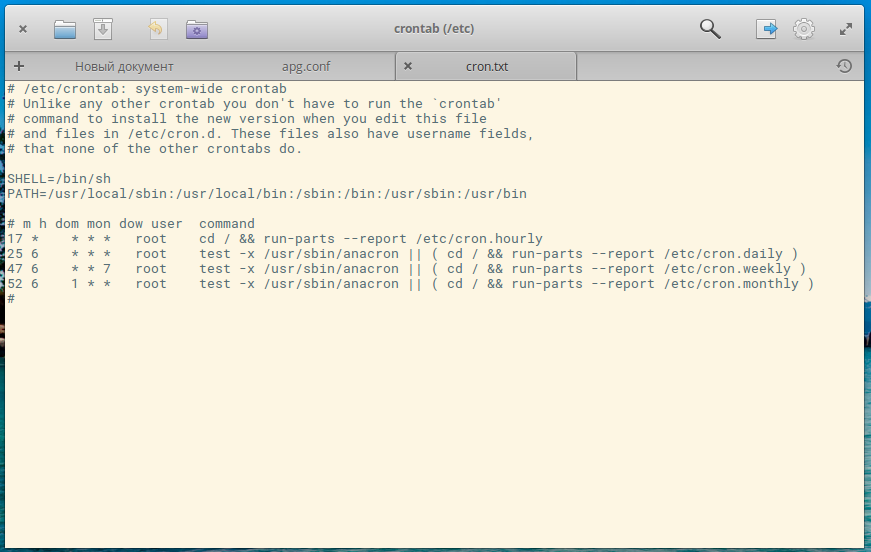Switch to the Новый документ tab
Screen dimensions: 871x552
[x=124, y=67]
